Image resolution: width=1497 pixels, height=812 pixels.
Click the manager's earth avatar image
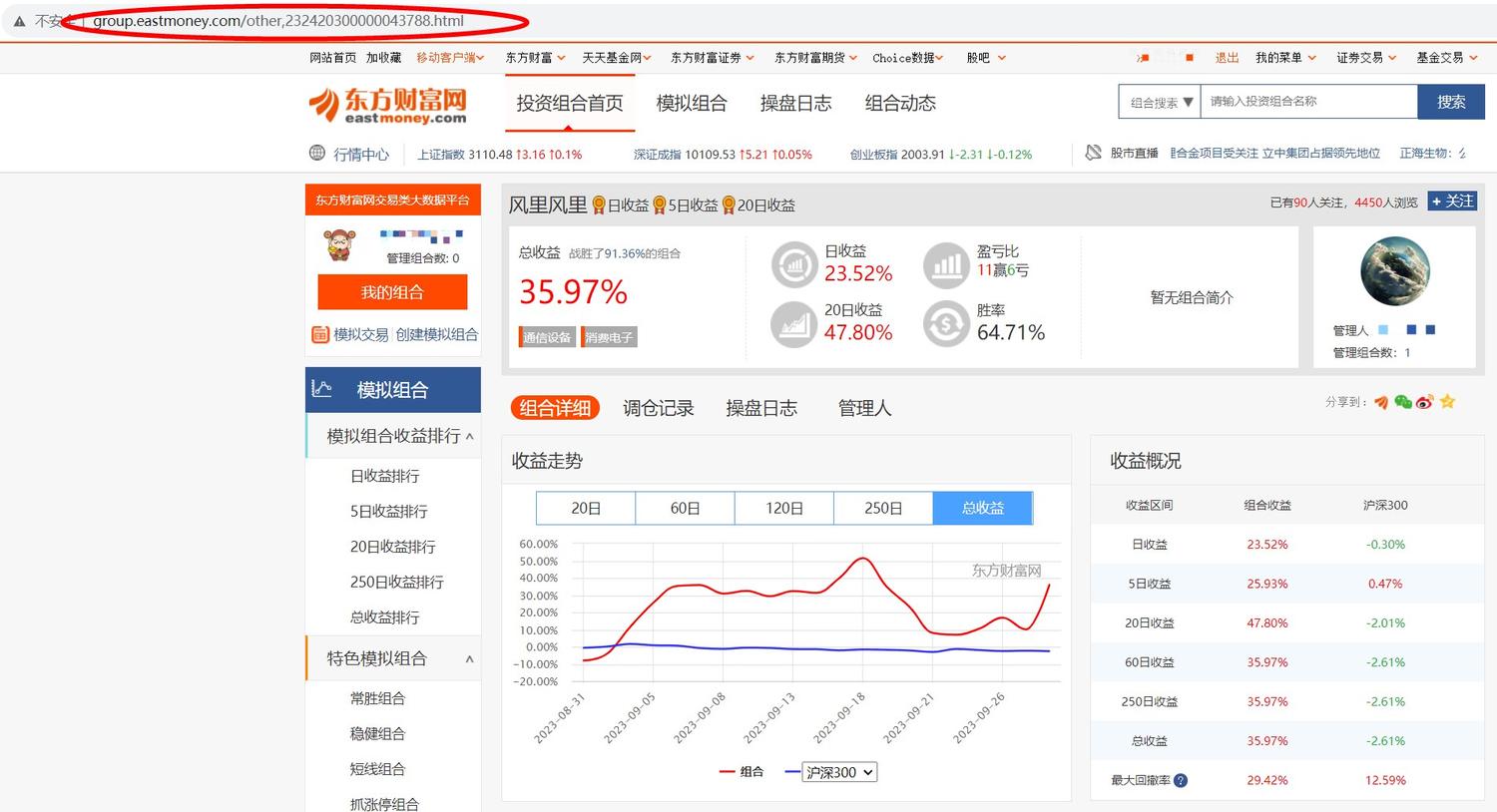tap(1394, 271)
